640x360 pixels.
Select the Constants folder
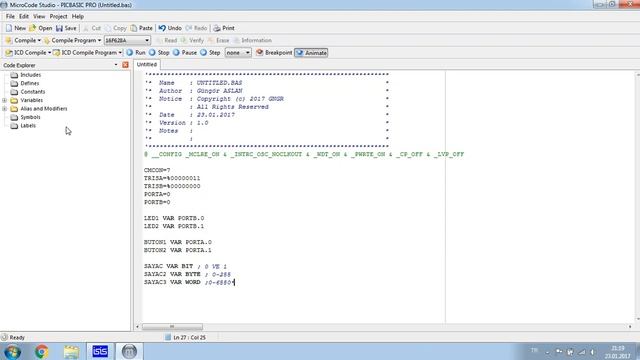pos(28,92)
